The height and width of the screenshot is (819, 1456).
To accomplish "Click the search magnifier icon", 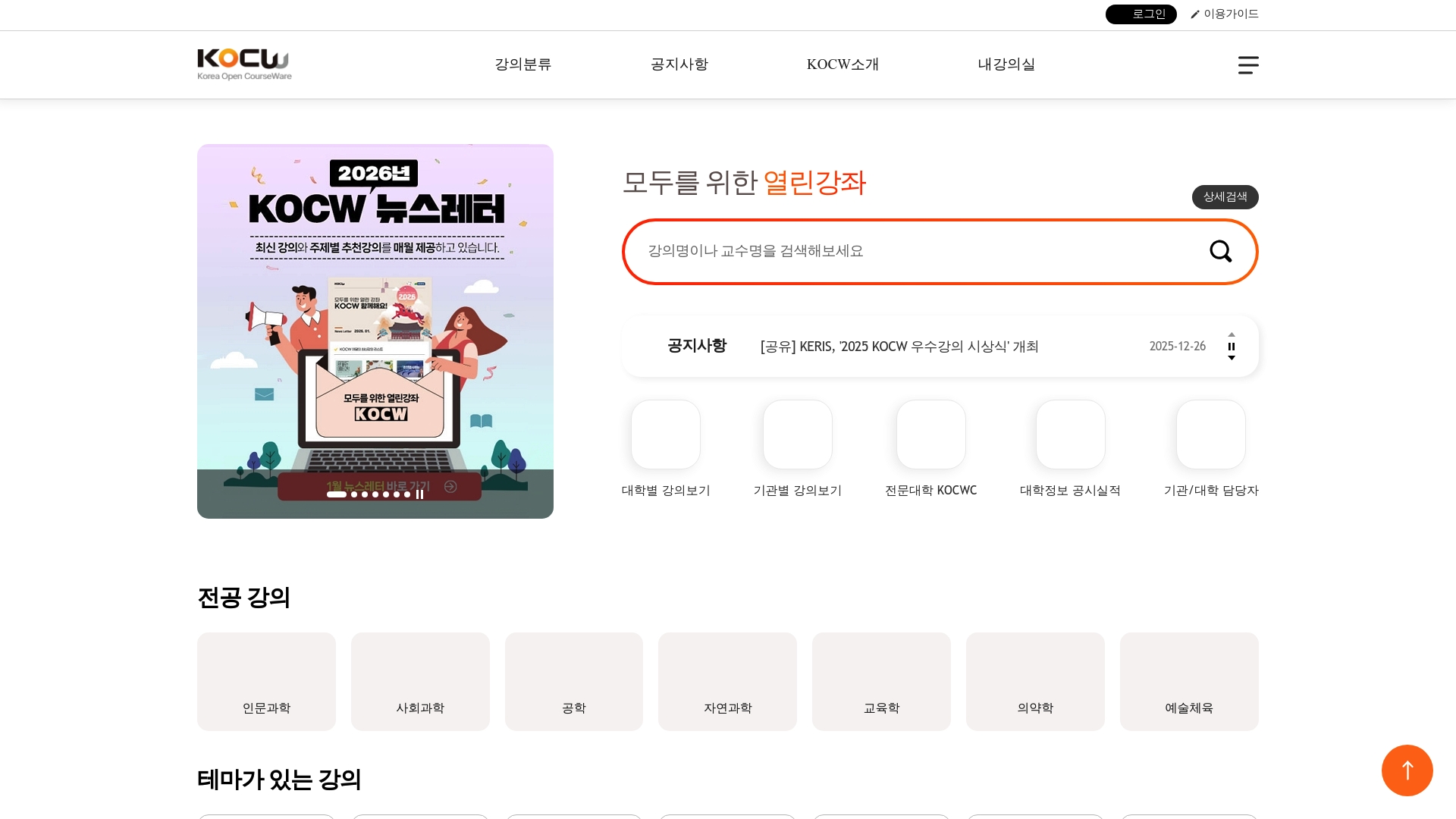I will [1220, 251].
